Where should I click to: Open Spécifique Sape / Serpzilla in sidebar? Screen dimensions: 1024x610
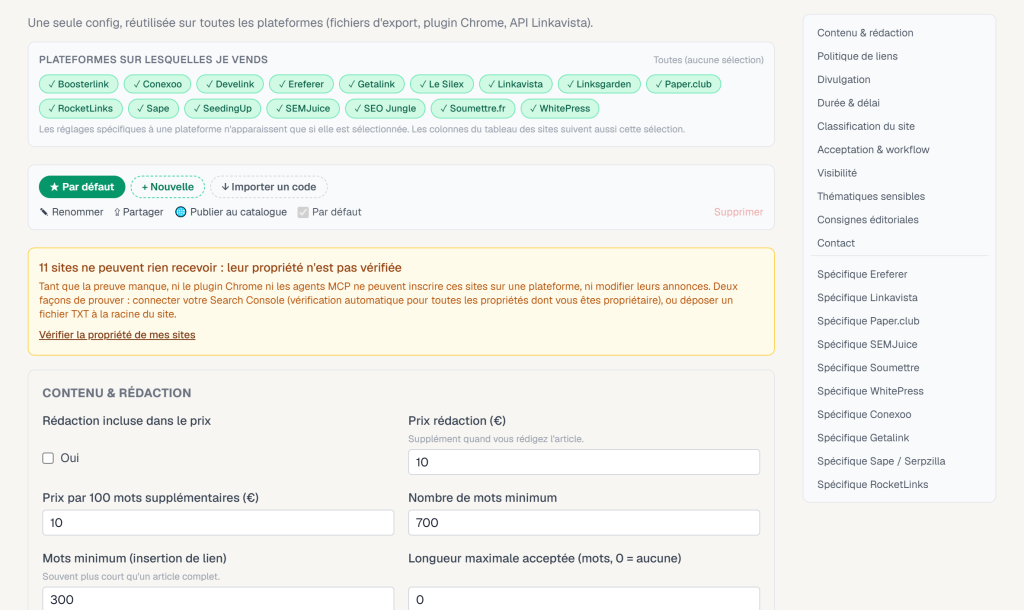(x=881, y=461)
